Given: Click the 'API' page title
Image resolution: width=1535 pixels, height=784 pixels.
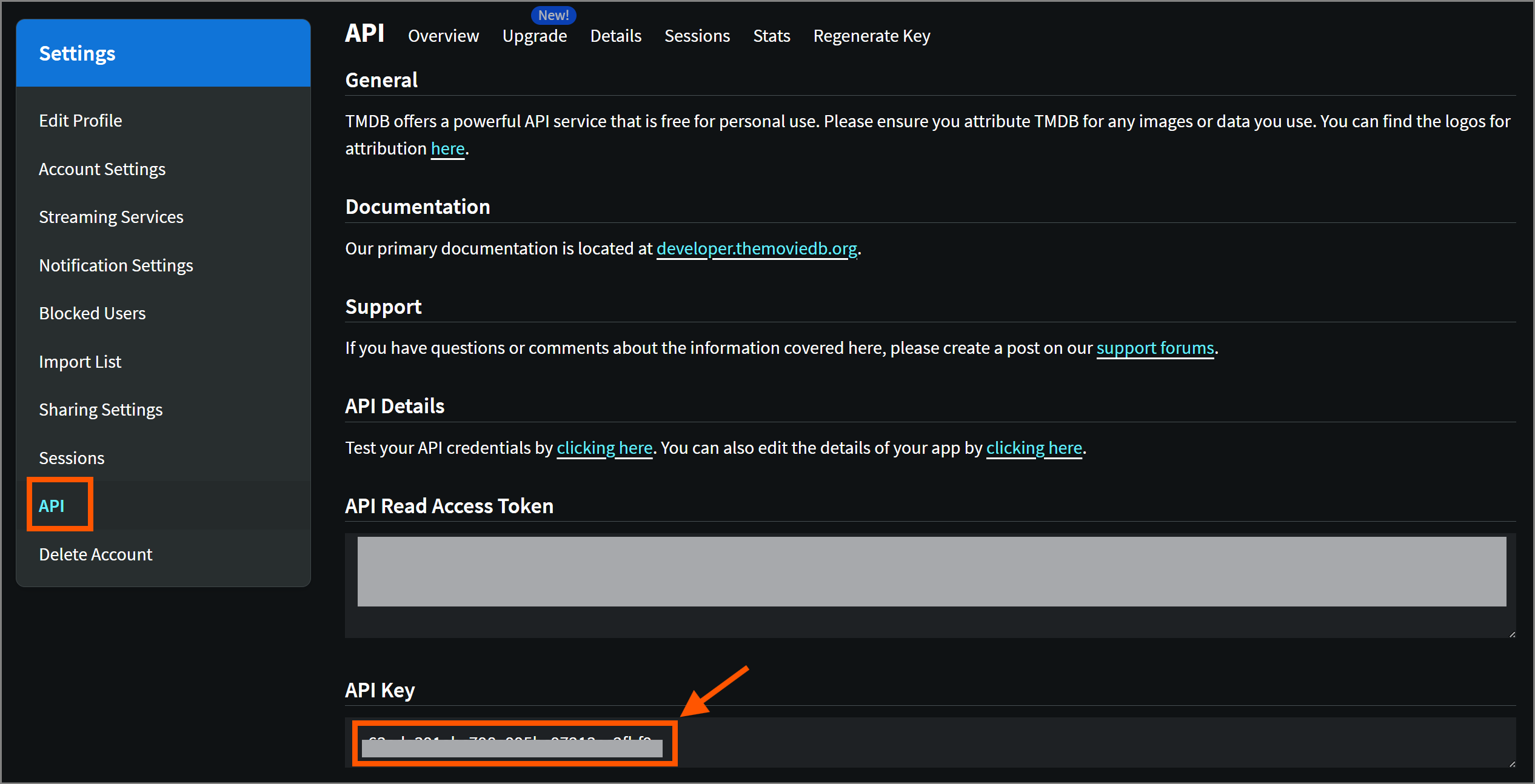Looking at the screenshot, I should [365, 33].
